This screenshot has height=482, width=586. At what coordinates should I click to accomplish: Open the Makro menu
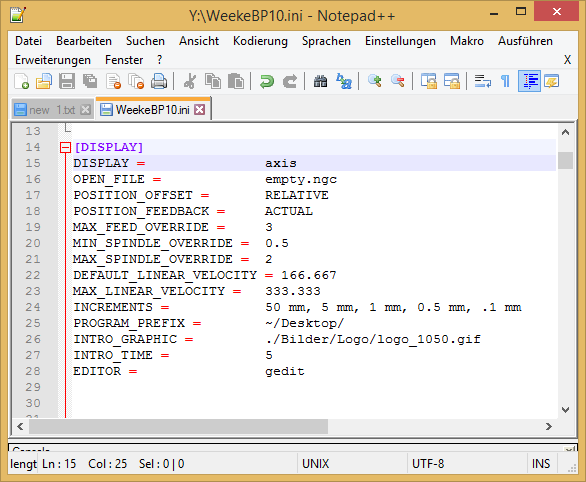467,41
